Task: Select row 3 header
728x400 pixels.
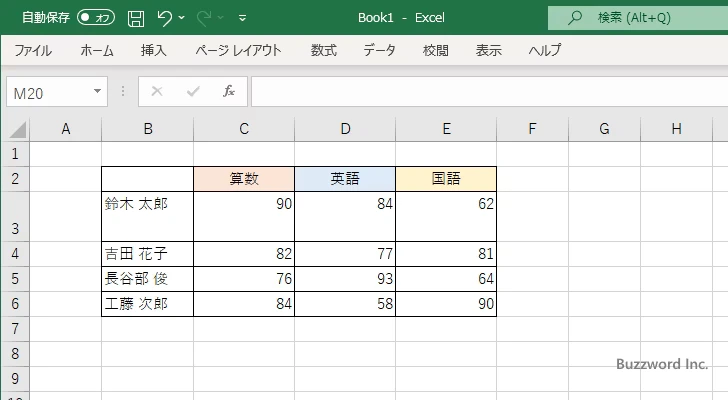Action: pos(15,216)
